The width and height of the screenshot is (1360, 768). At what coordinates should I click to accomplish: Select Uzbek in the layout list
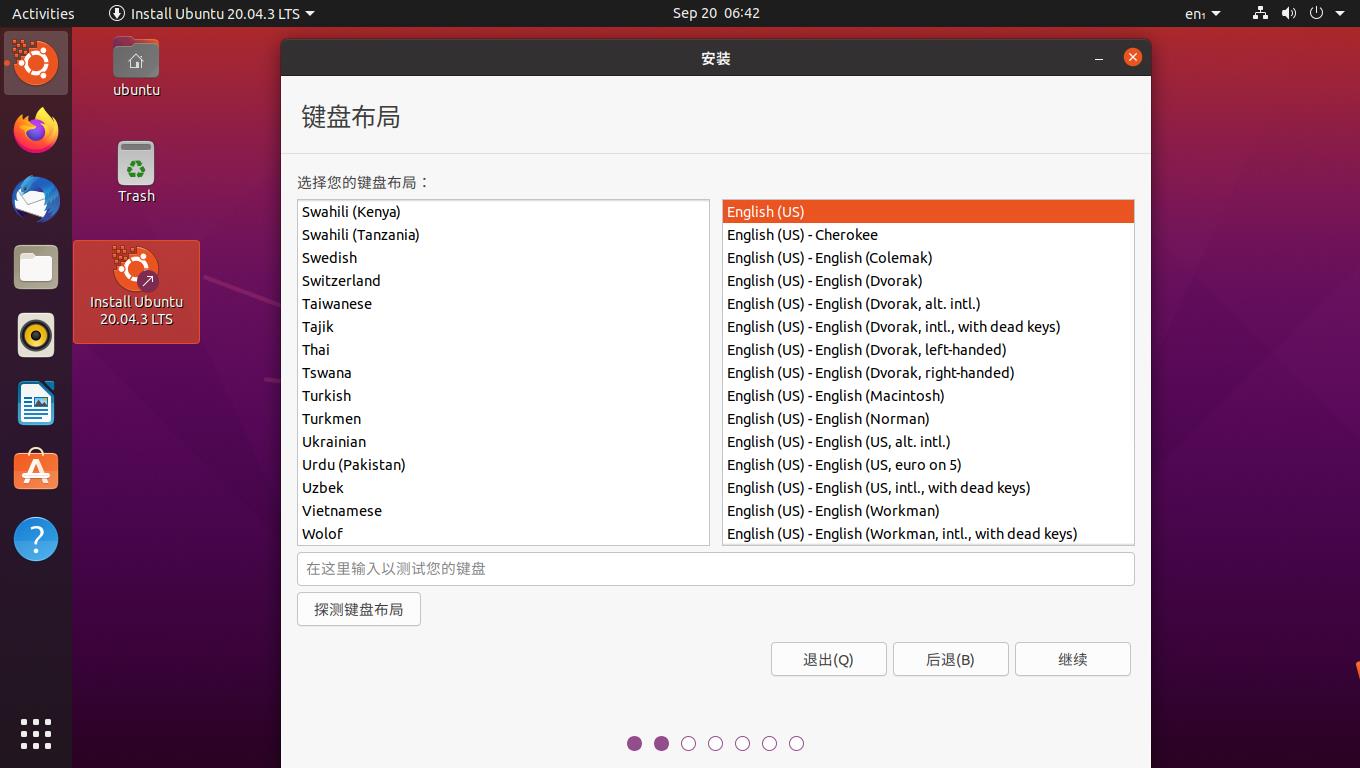(x=503, y=488)
